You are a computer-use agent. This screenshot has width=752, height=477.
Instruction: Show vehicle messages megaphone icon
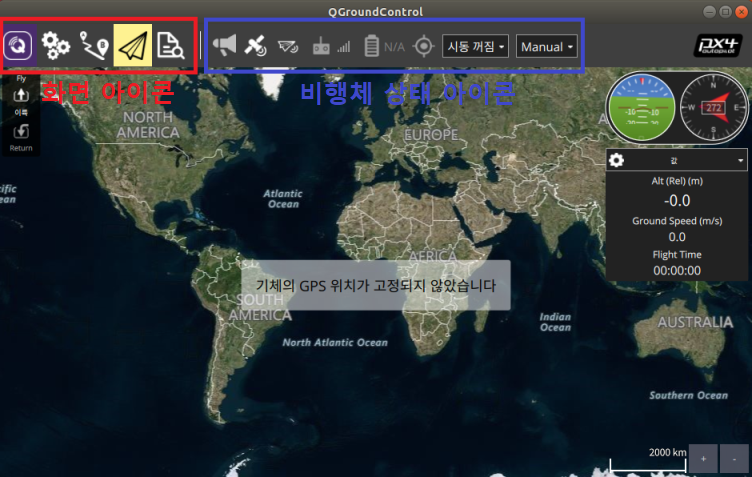coord(224,46)
